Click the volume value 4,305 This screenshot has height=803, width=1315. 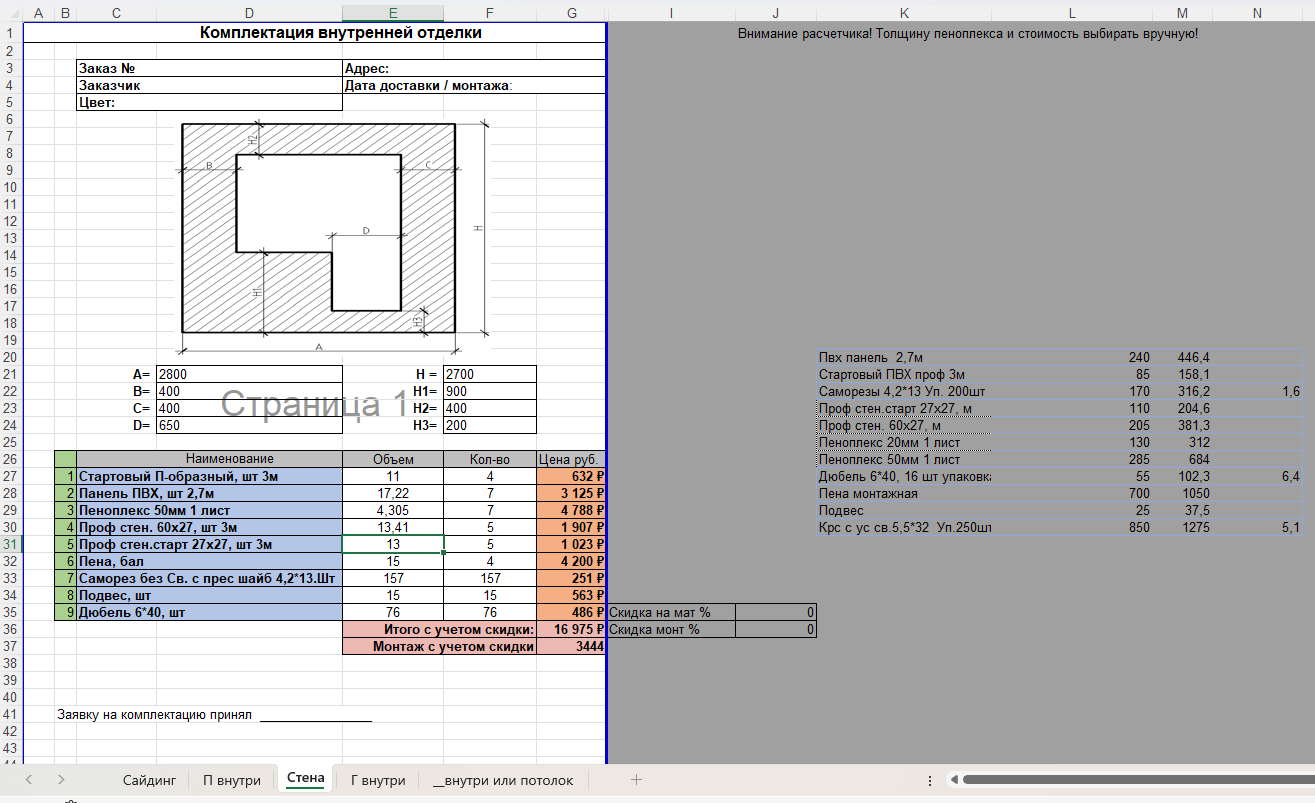click(393, 510)
